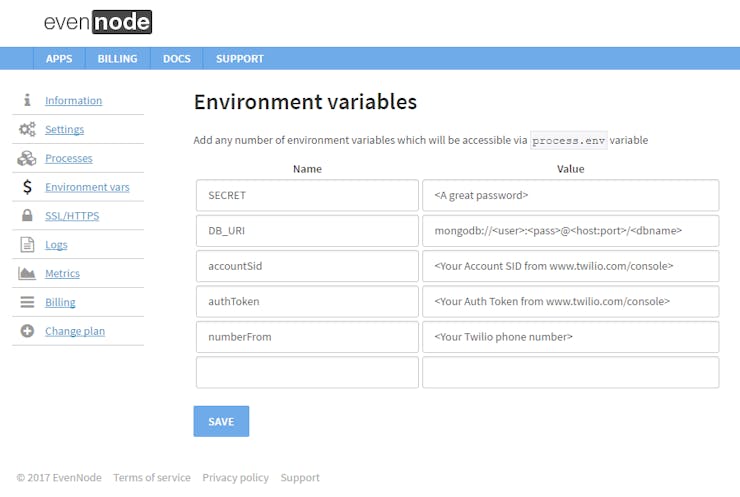The image size is (740, 497).
Task: Open the Privacy policy footer link
Action: [235, 478]
